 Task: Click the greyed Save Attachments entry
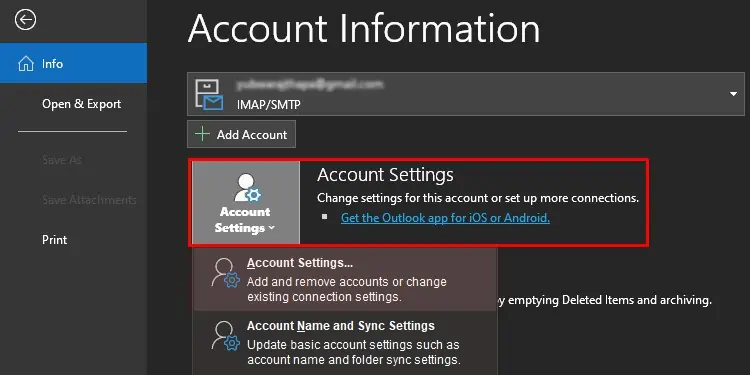coord(89,200)
